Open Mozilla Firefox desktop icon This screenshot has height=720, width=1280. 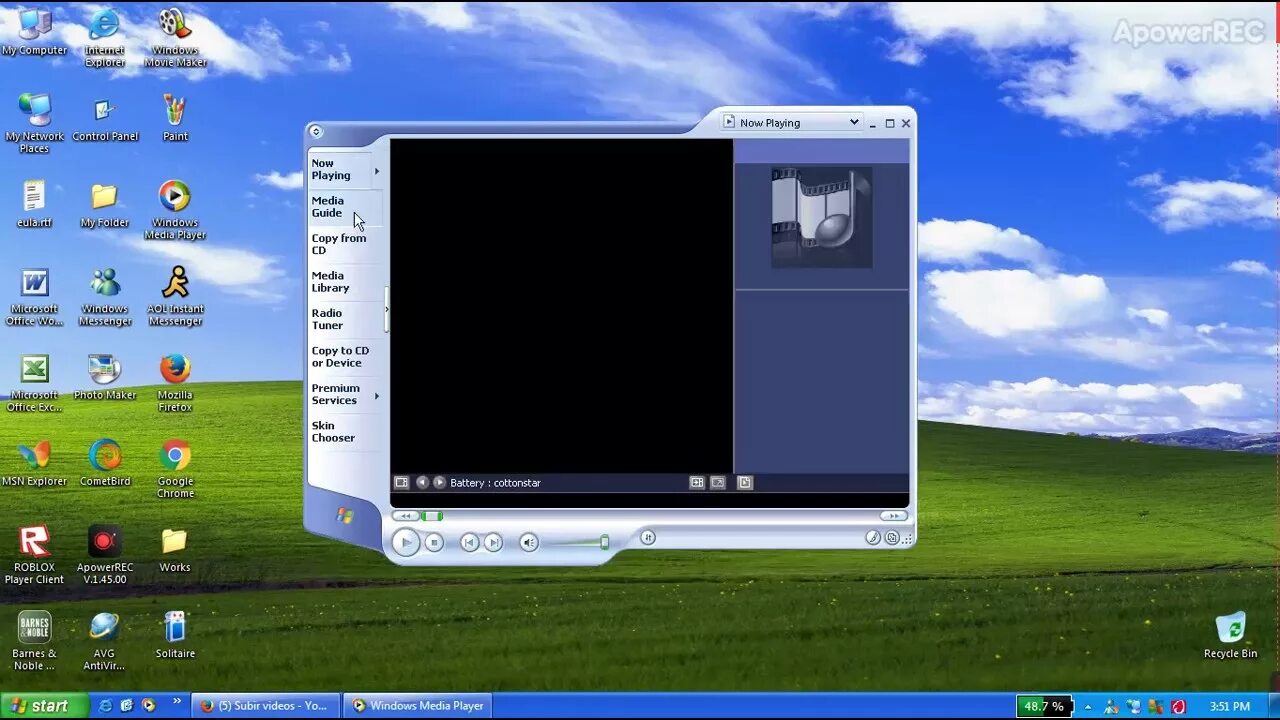tap(175, 382)
